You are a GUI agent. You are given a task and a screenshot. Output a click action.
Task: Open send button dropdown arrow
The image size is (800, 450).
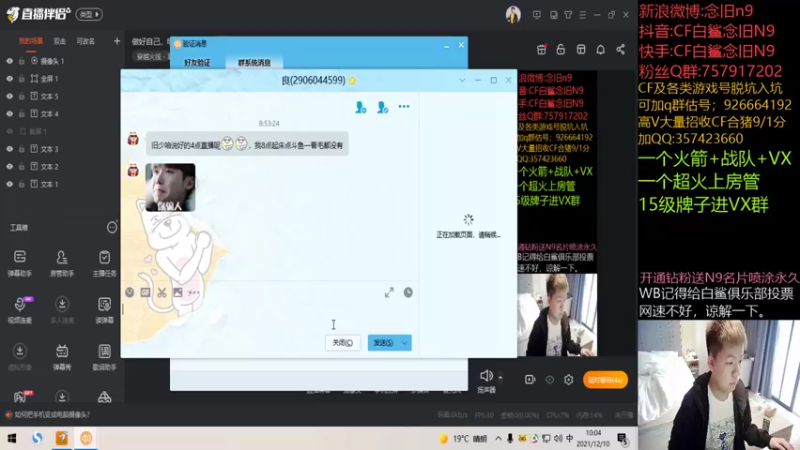click(405, 343)
